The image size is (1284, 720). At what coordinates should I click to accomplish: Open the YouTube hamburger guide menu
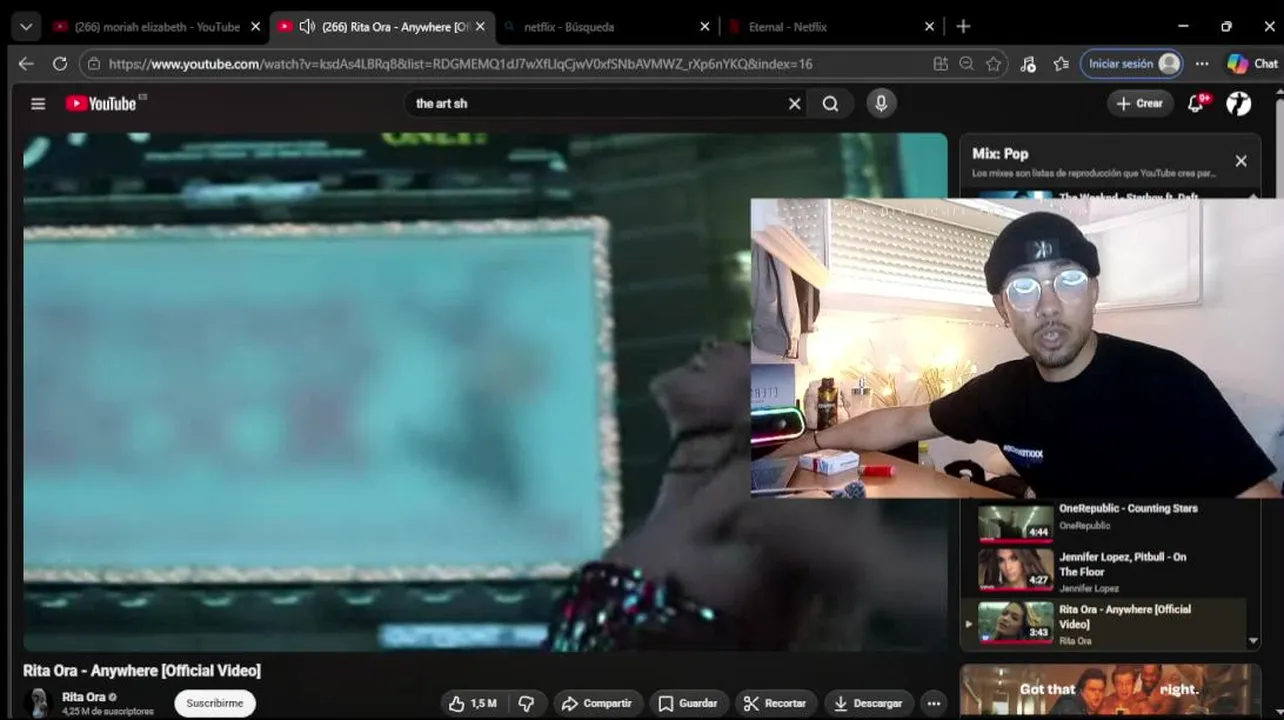click(38, 103)
